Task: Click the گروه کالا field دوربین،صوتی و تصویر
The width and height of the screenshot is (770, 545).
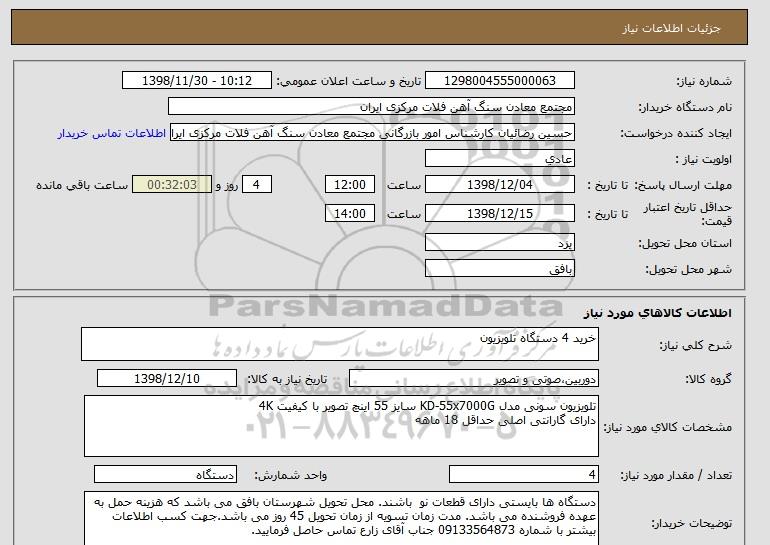Action: (x=474, y=379)
